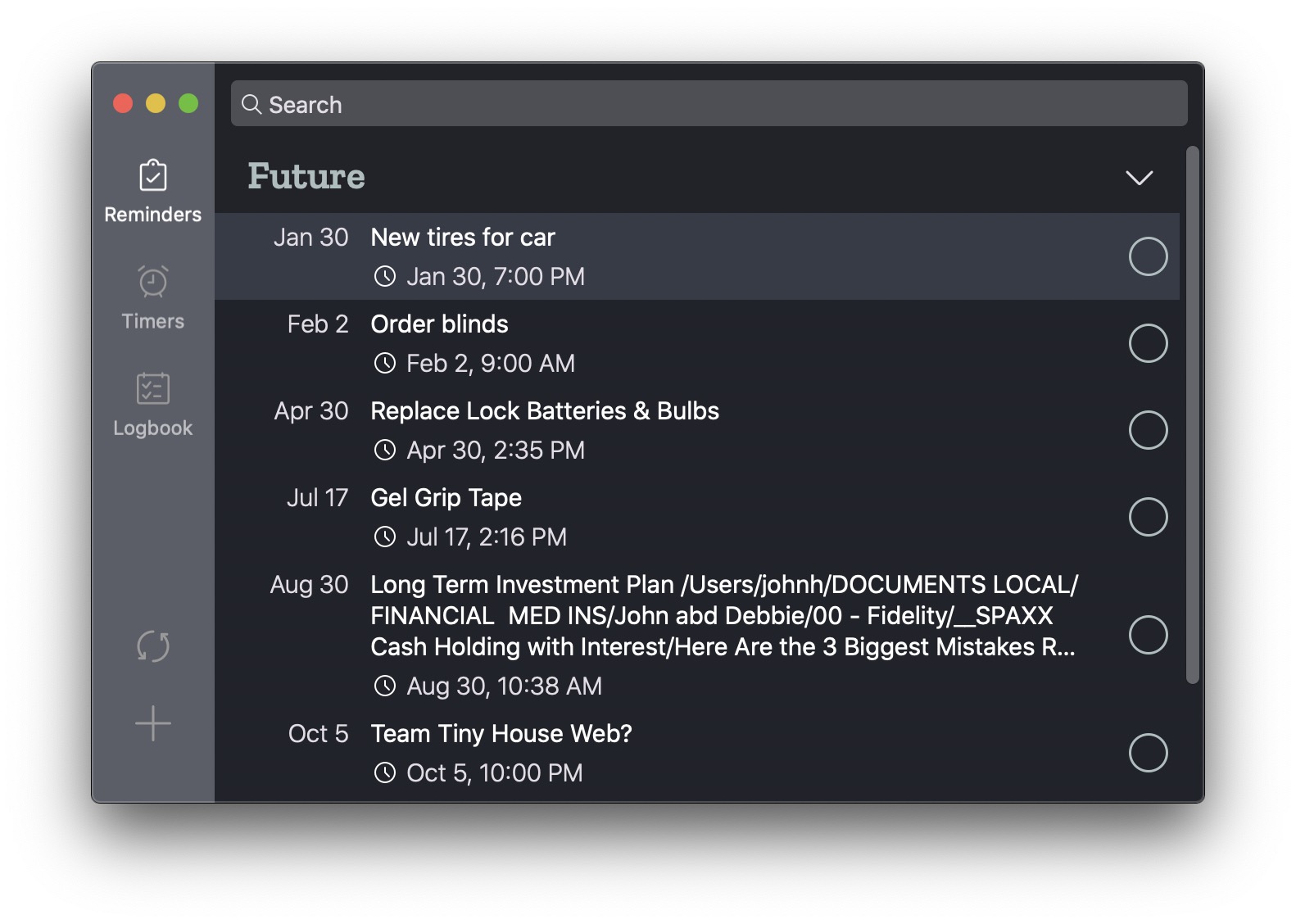
Task: Select the Team Tiny House Web? reminder
Action: tap(501, 734)
